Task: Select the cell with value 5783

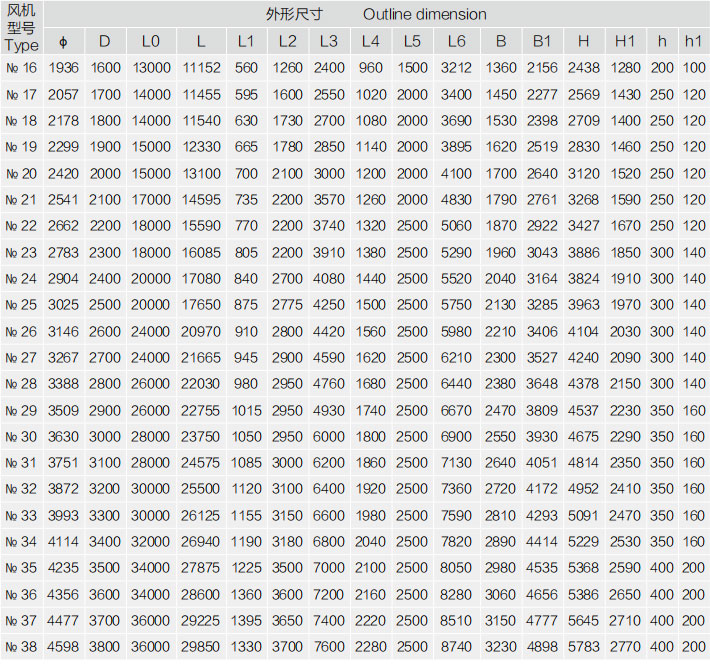Action: (x=584, y=647)
